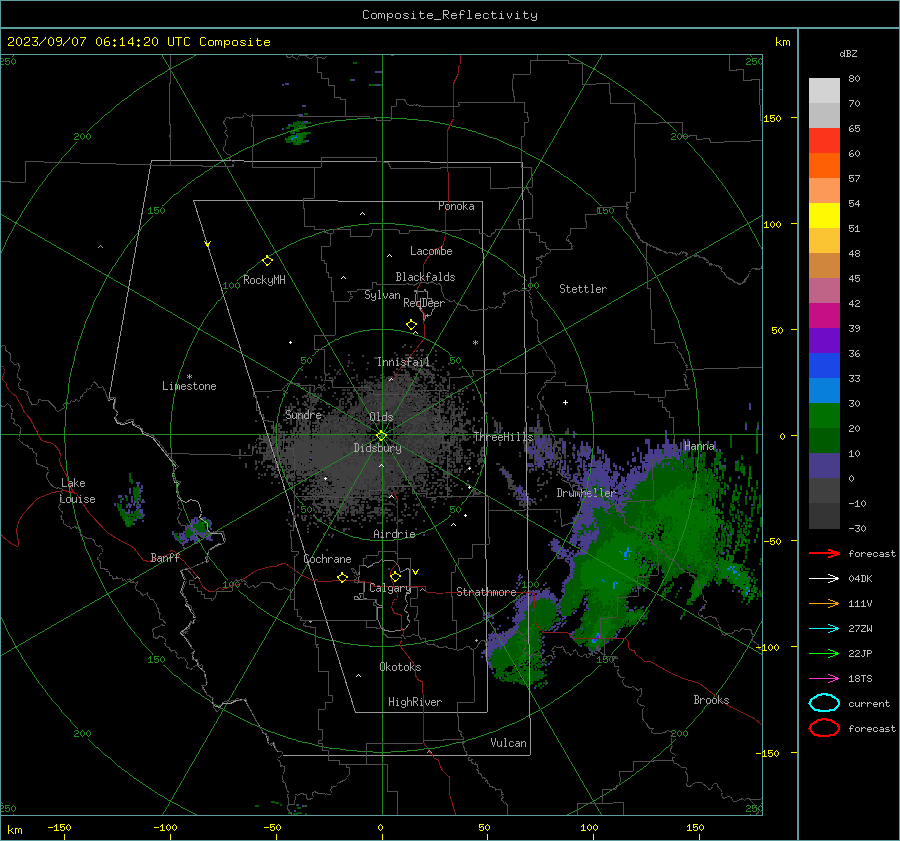This screenshot has height=841, width=900.
Task: Pick the red swatch between 65 and 60 dBZ
Action: click(x=824, y=141)
